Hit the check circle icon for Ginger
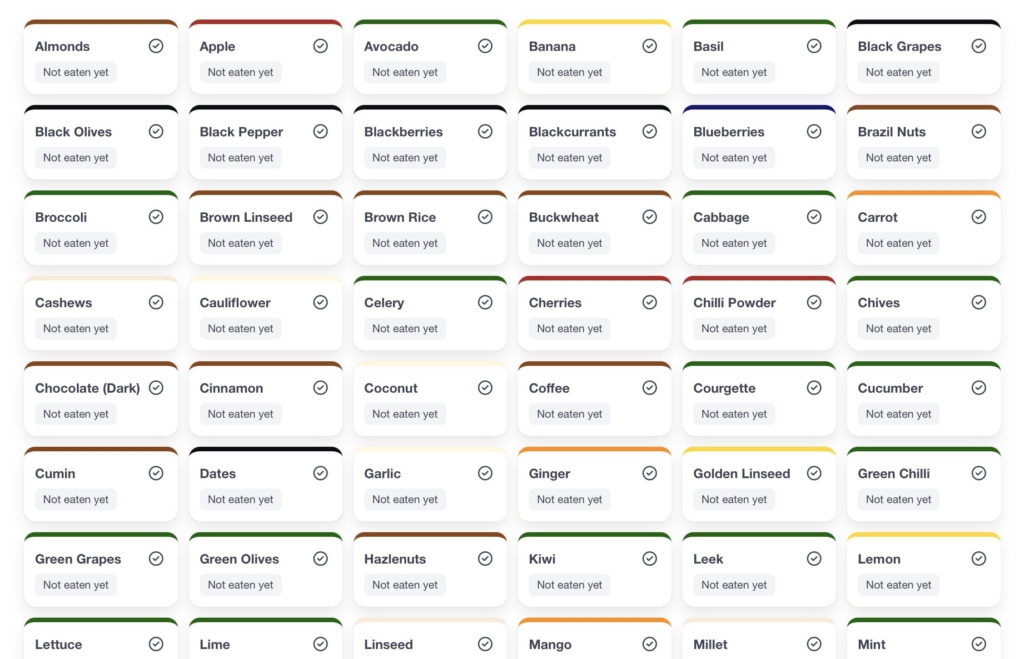Viewport: 1030px width, 659px height. pyautogui.click(x=650, y=473)
